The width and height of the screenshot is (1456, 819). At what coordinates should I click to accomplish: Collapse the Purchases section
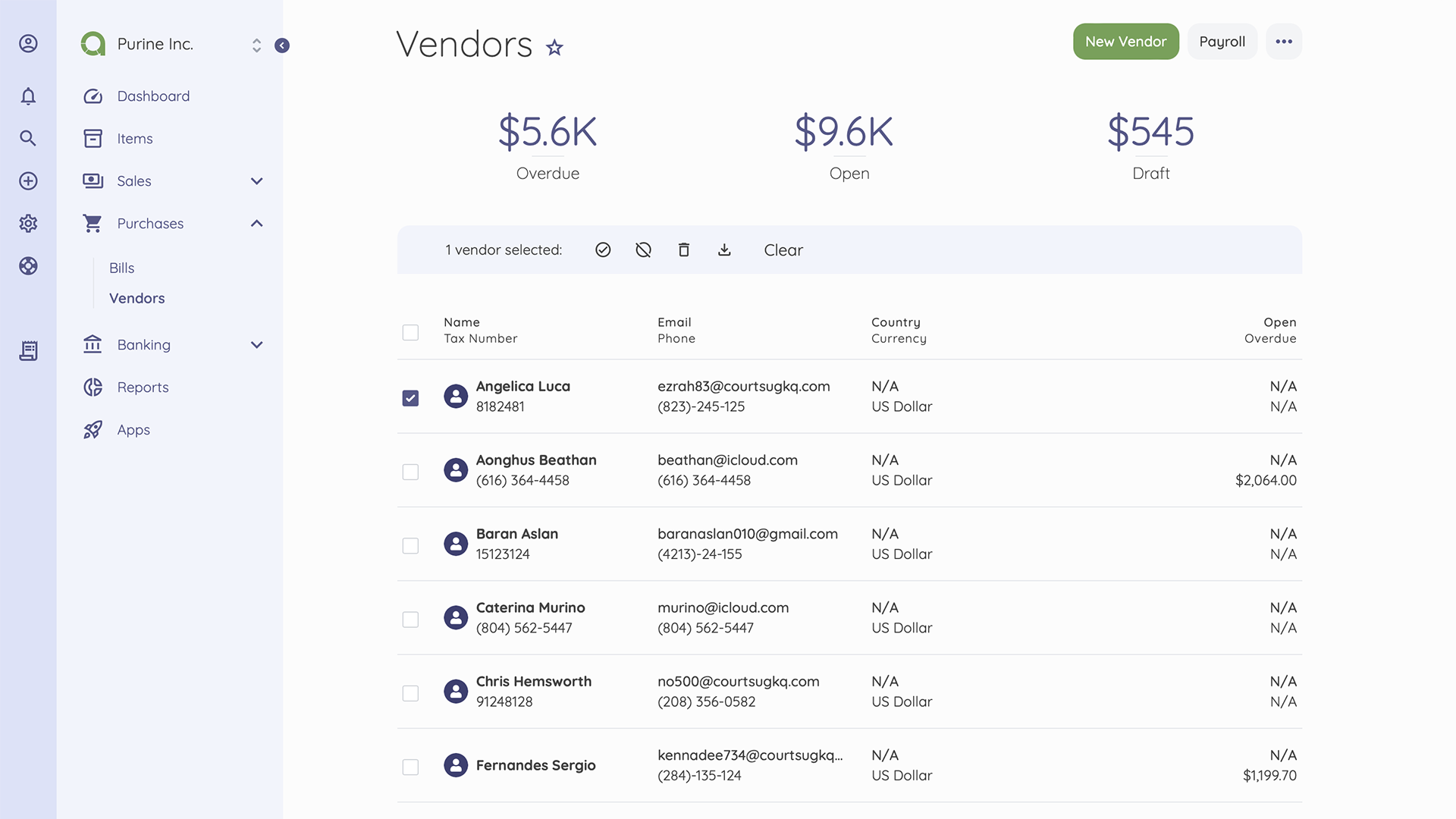(256, 224)
